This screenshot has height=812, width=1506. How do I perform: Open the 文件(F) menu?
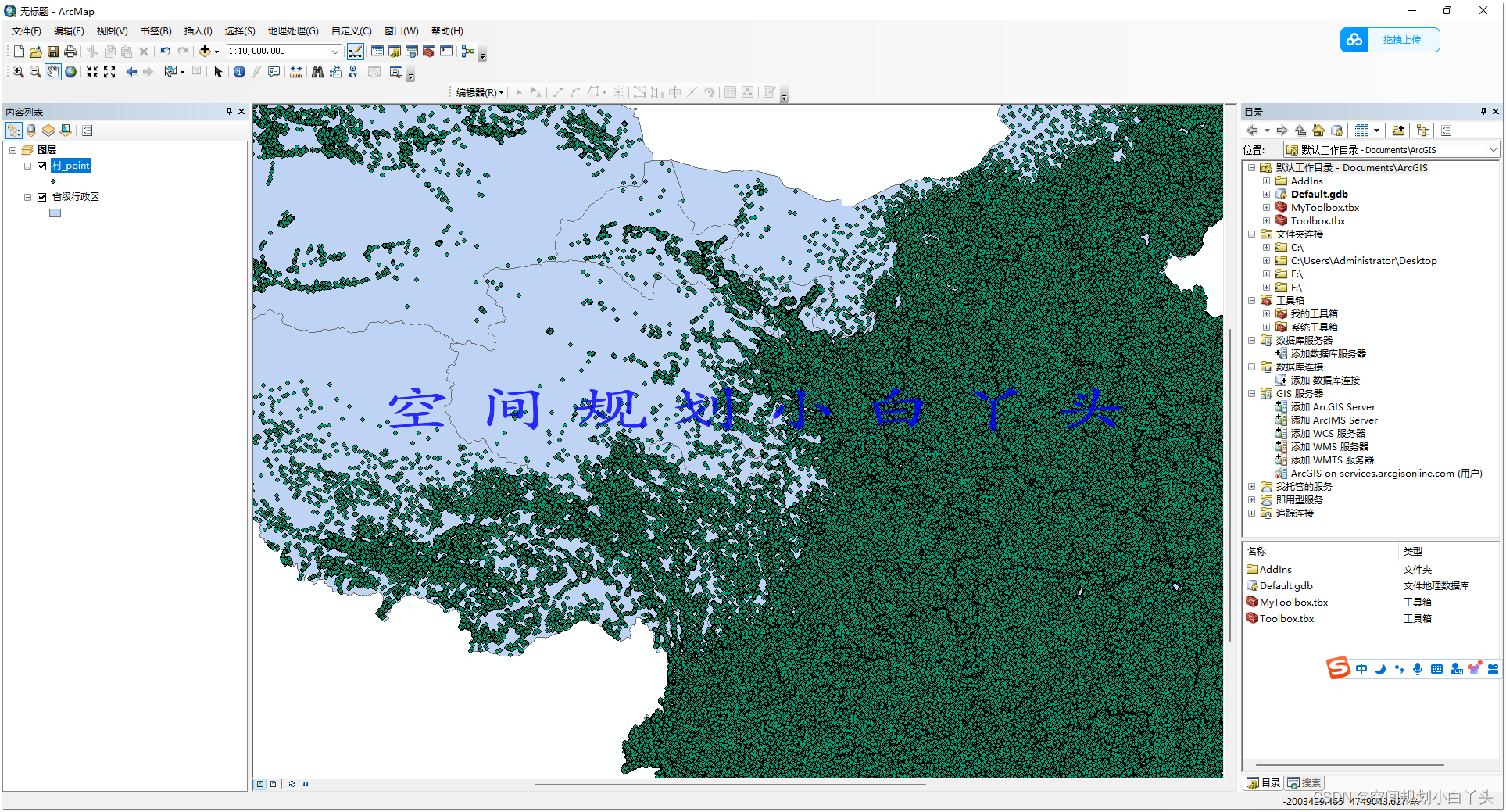27,31
